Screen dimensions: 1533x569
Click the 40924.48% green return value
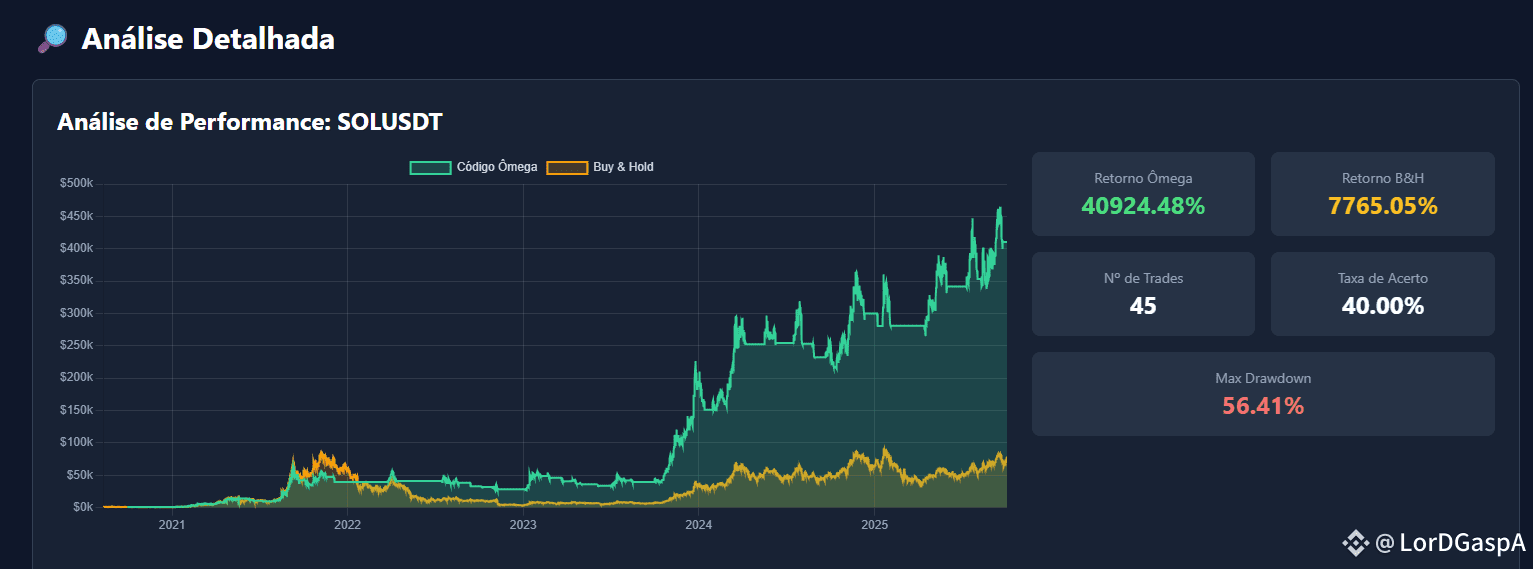(x=1143, y=206)
